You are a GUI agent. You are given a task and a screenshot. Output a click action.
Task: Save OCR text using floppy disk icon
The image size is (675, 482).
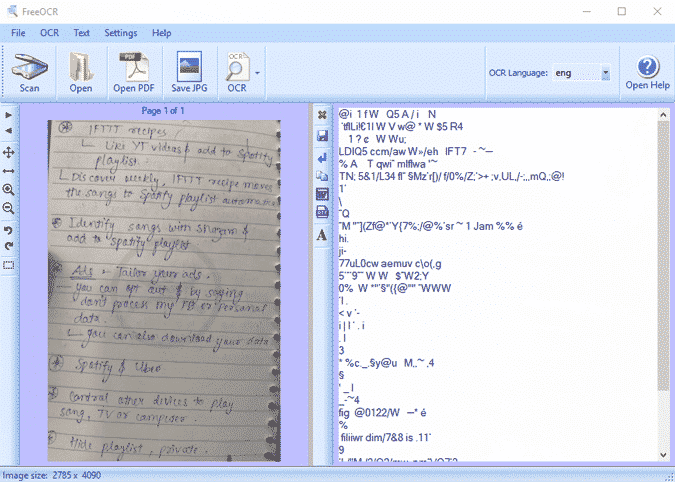(322, 136)
